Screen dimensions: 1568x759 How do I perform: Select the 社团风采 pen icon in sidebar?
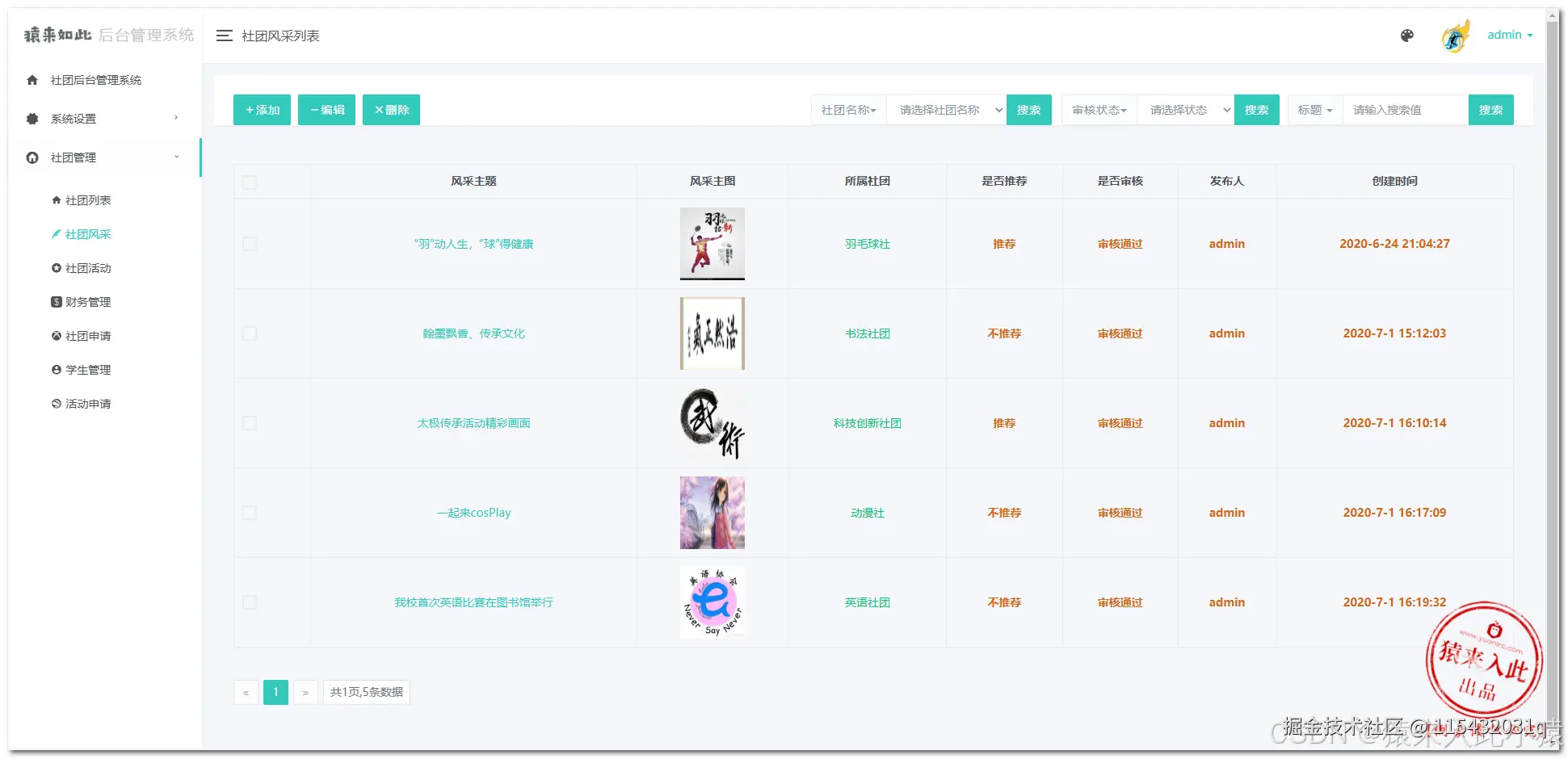[57, 234]
